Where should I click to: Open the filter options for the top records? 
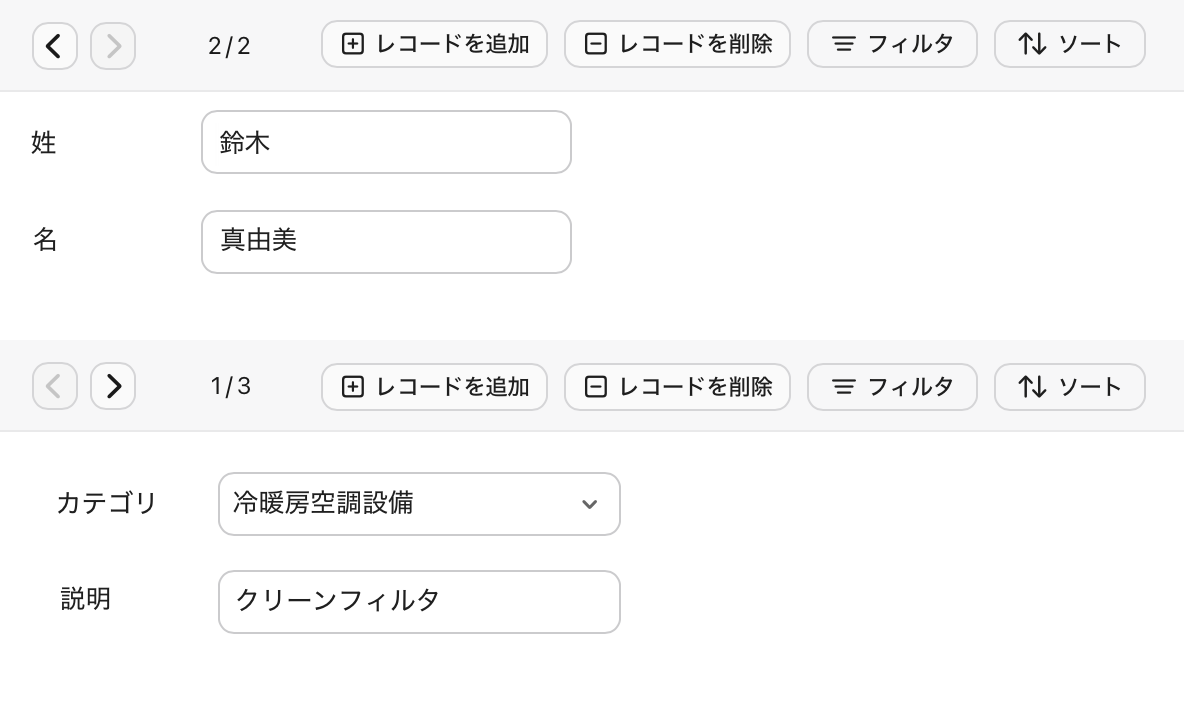point(892,44)
